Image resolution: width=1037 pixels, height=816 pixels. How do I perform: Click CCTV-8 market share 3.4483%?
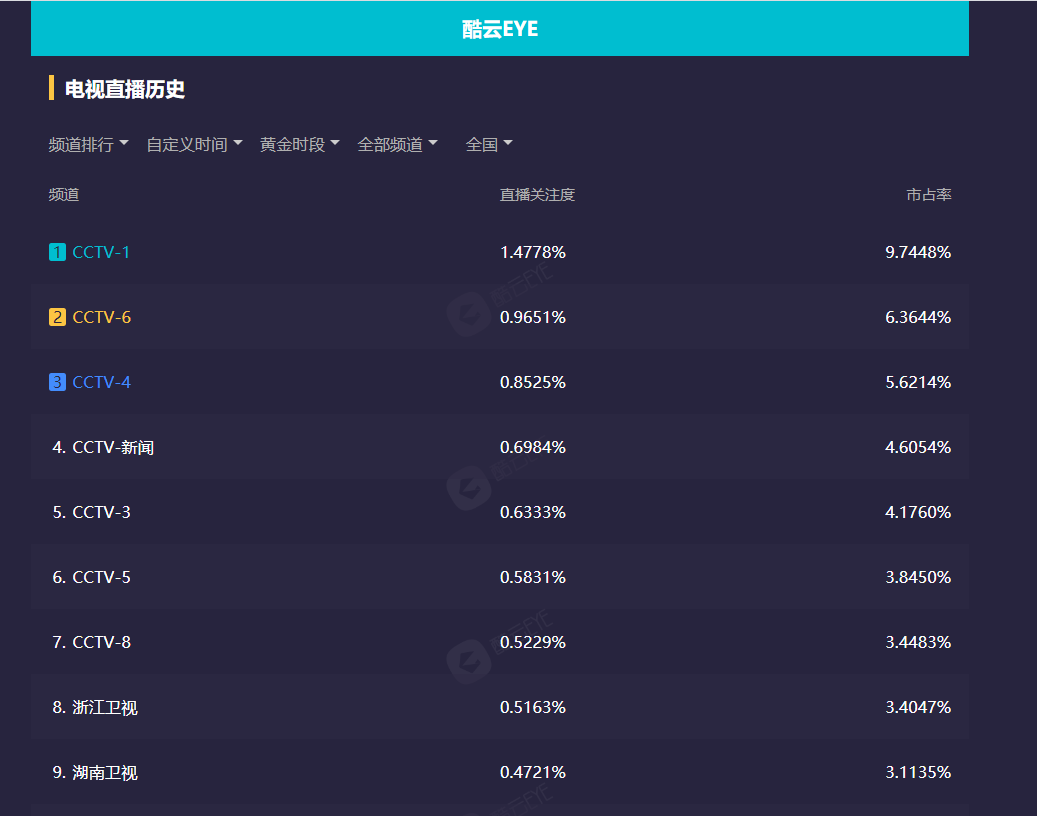(918, 642)
